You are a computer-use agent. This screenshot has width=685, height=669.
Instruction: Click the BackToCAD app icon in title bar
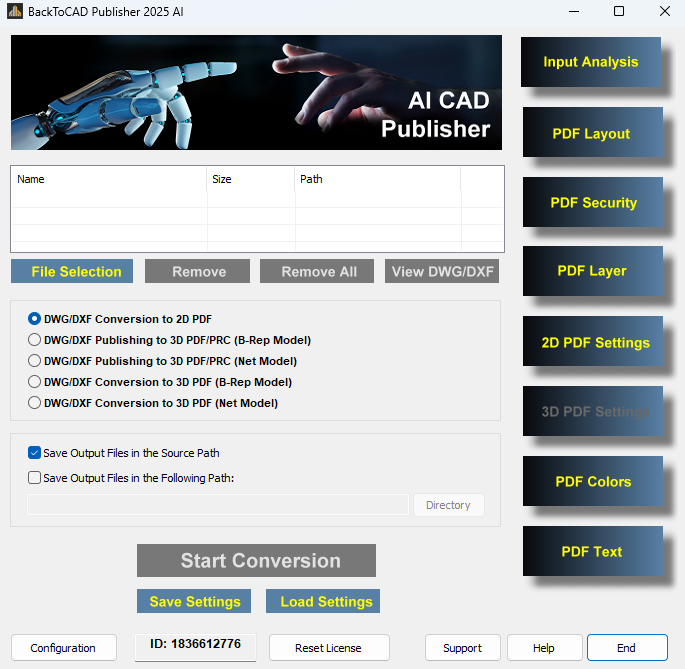point(15,11)
